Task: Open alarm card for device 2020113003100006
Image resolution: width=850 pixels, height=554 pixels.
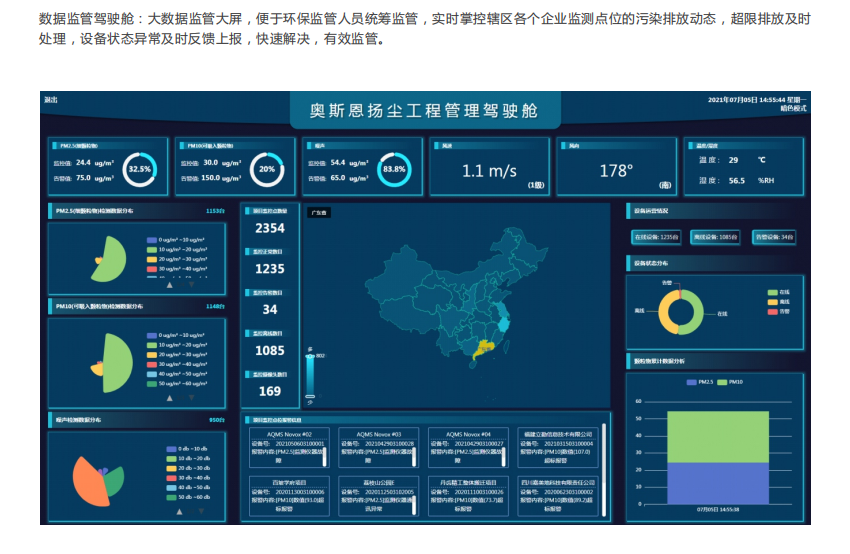Action: coord(289,495)
